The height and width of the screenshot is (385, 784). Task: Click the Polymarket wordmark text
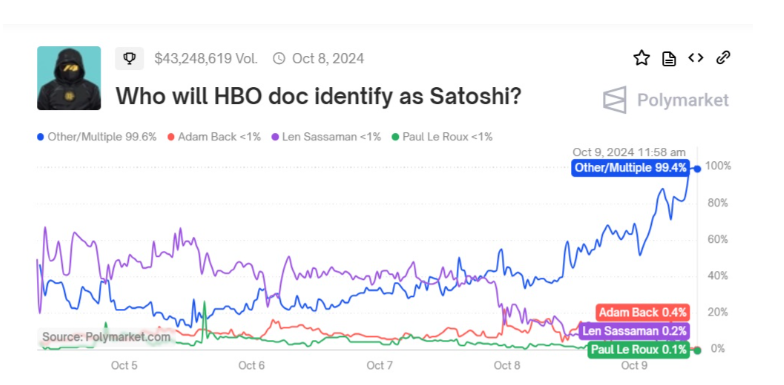coord(682,100)
